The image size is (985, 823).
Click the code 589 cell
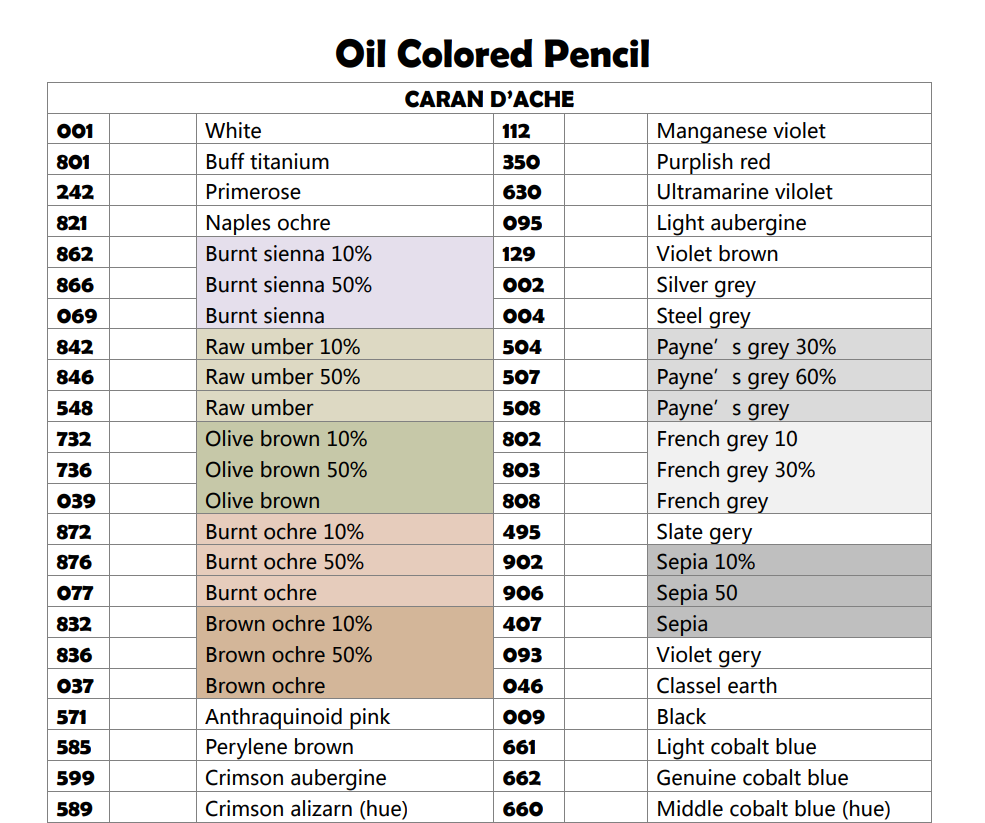pyautogui.click(x=79, y=808)
